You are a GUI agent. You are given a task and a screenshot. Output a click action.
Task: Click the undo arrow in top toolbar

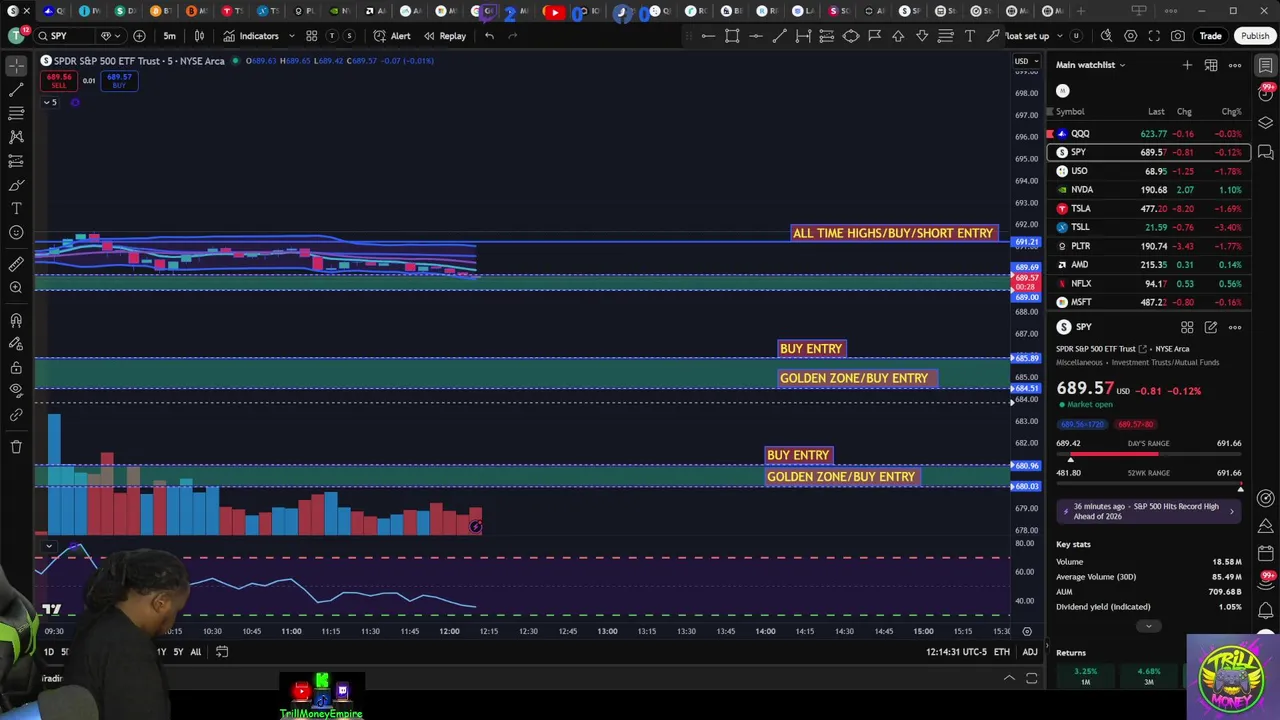tap(489, 36)
